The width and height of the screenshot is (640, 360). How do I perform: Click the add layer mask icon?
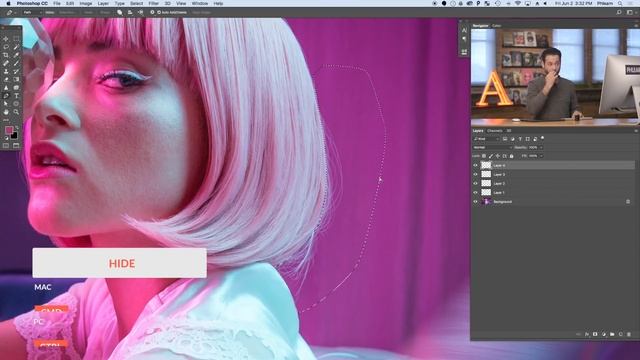pos(595,334)
